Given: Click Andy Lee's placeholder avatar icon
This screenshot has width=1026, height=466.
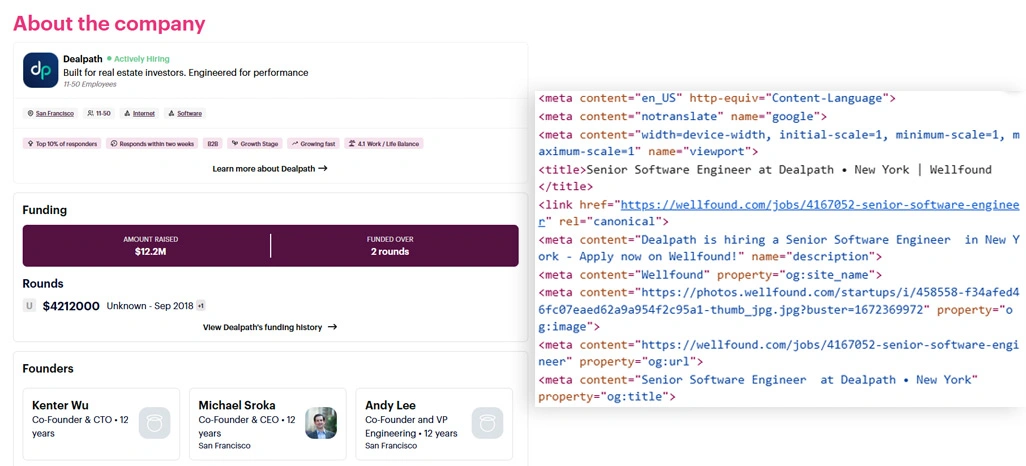Looking at the screenshot, I should [487, 423].
